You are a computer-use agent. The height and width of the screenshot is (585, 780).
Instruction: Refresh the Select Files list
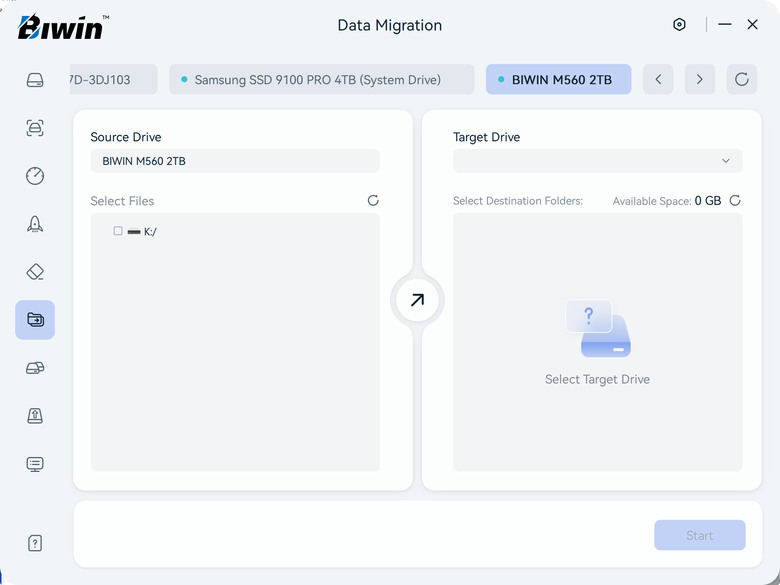coord(373,200)
